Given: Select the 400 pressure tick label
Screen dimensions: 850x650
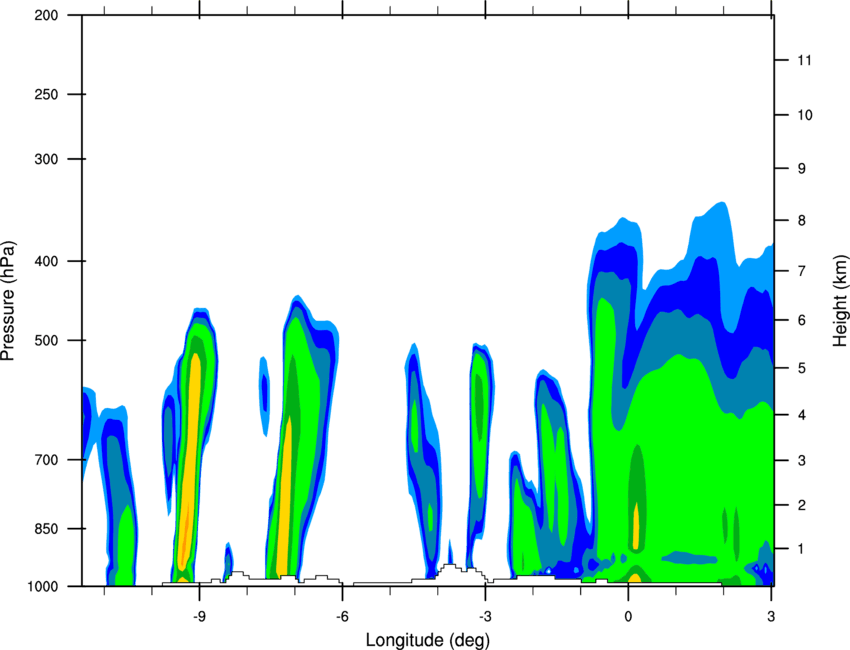Looking at the screenshot, I should [46, 261].
